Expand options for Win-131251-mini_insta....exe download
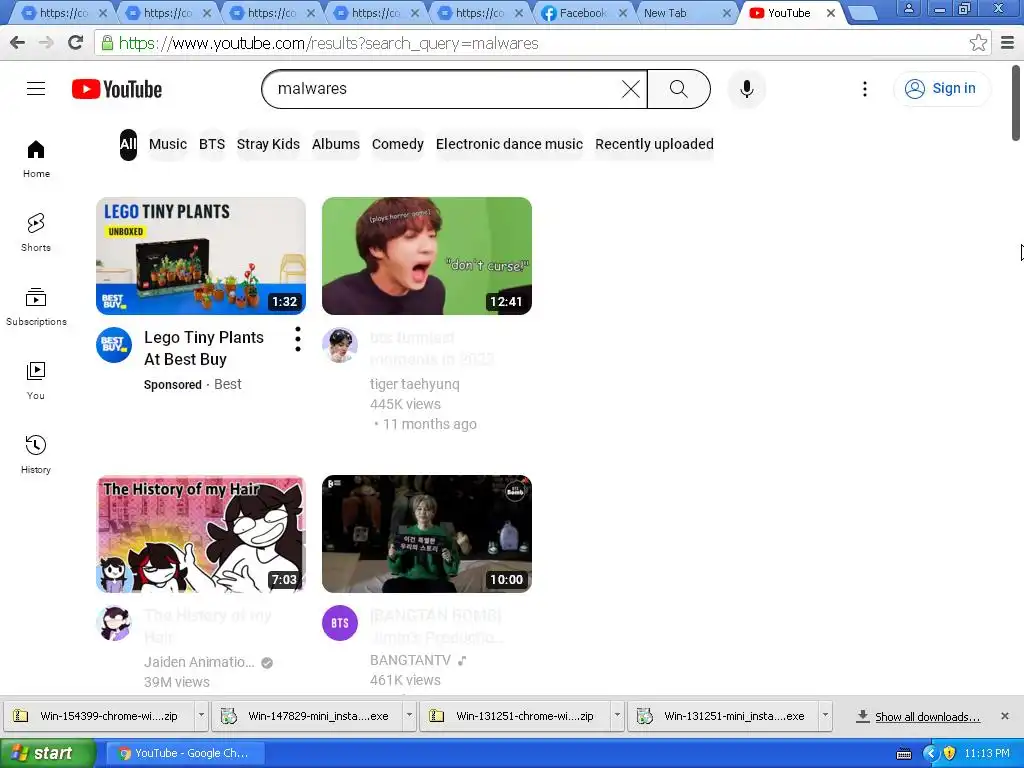Viewport: 1024px width, 768px height. (x=825, y=716)
